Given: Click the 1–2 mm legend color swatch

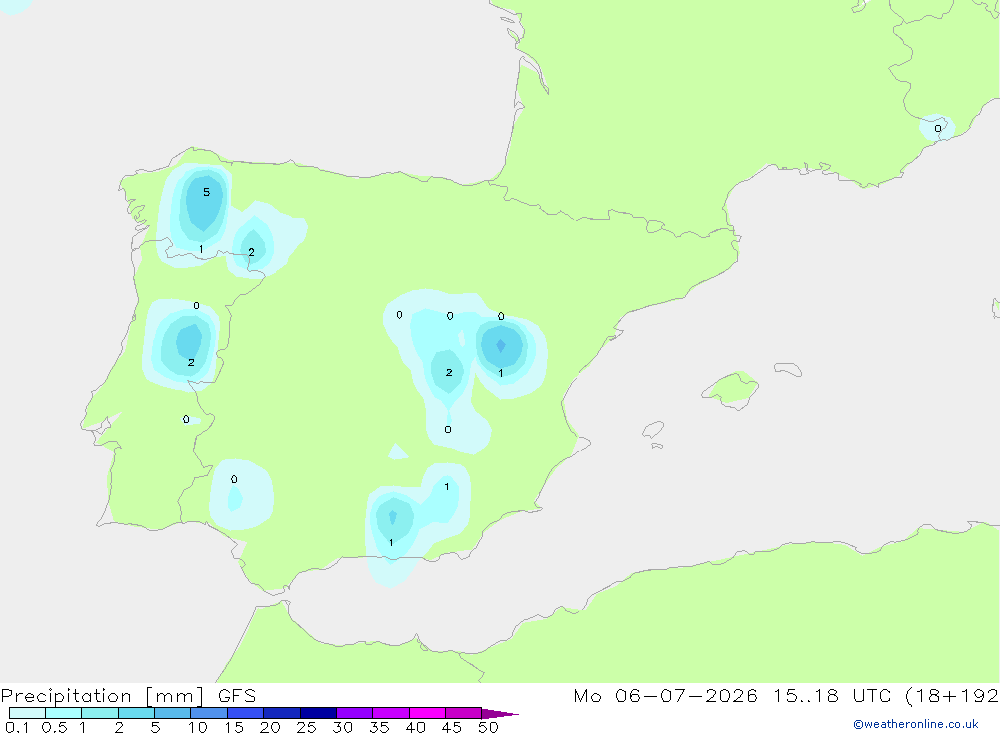Looking at the screenshot, I should (100, 713).
